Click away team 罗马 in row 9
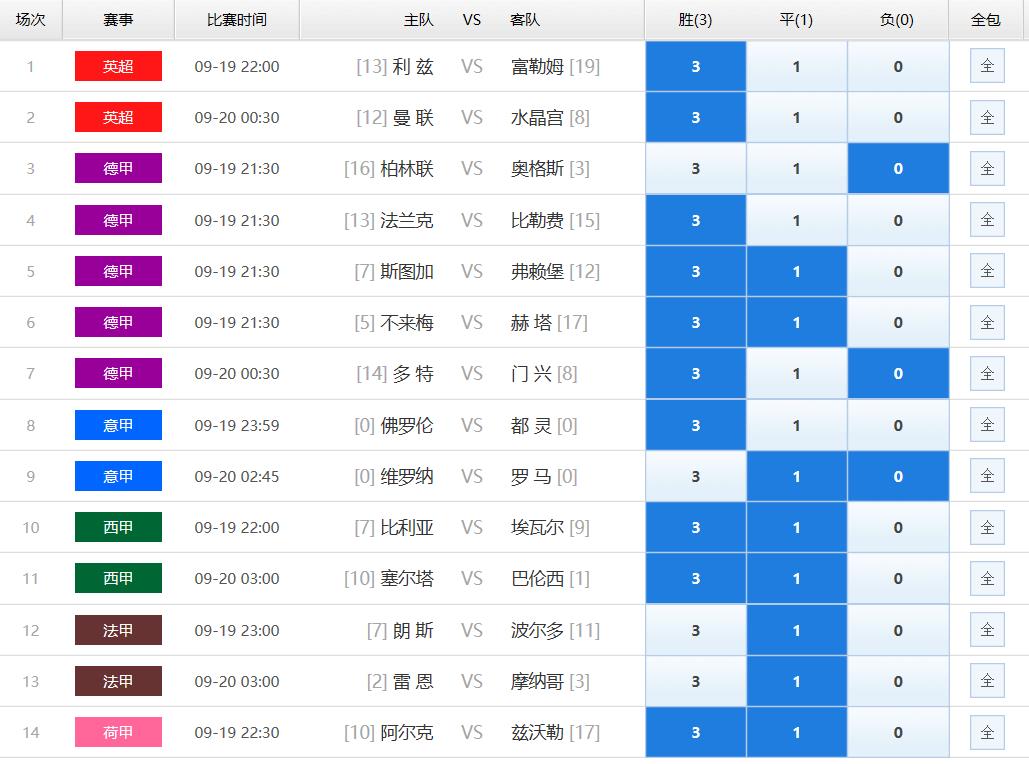Screen dimensions: 1029x764 click(532, 477)
